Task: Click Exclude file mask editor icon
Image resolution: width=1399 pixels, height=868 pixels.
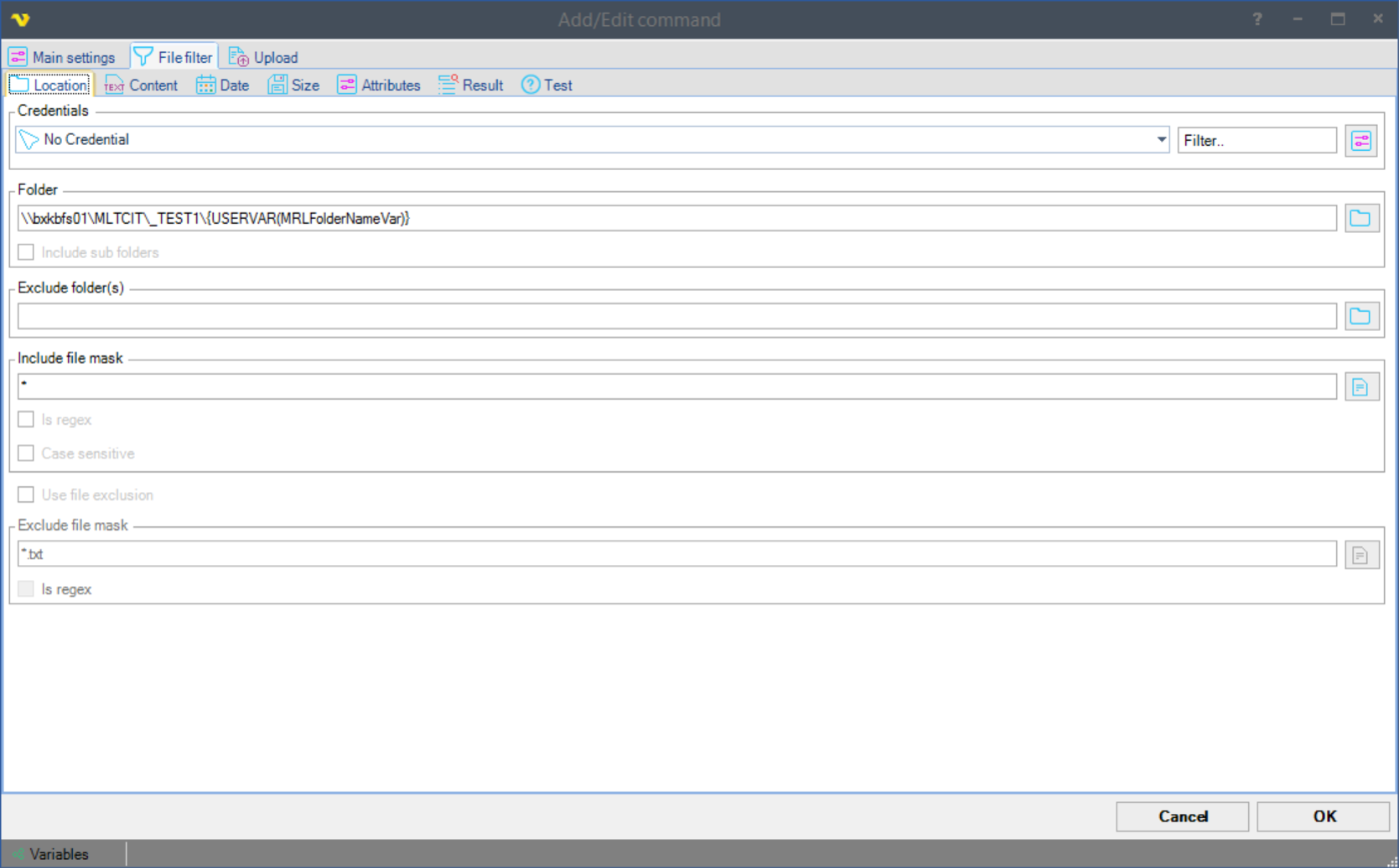Action: (x=1360, y=554)
